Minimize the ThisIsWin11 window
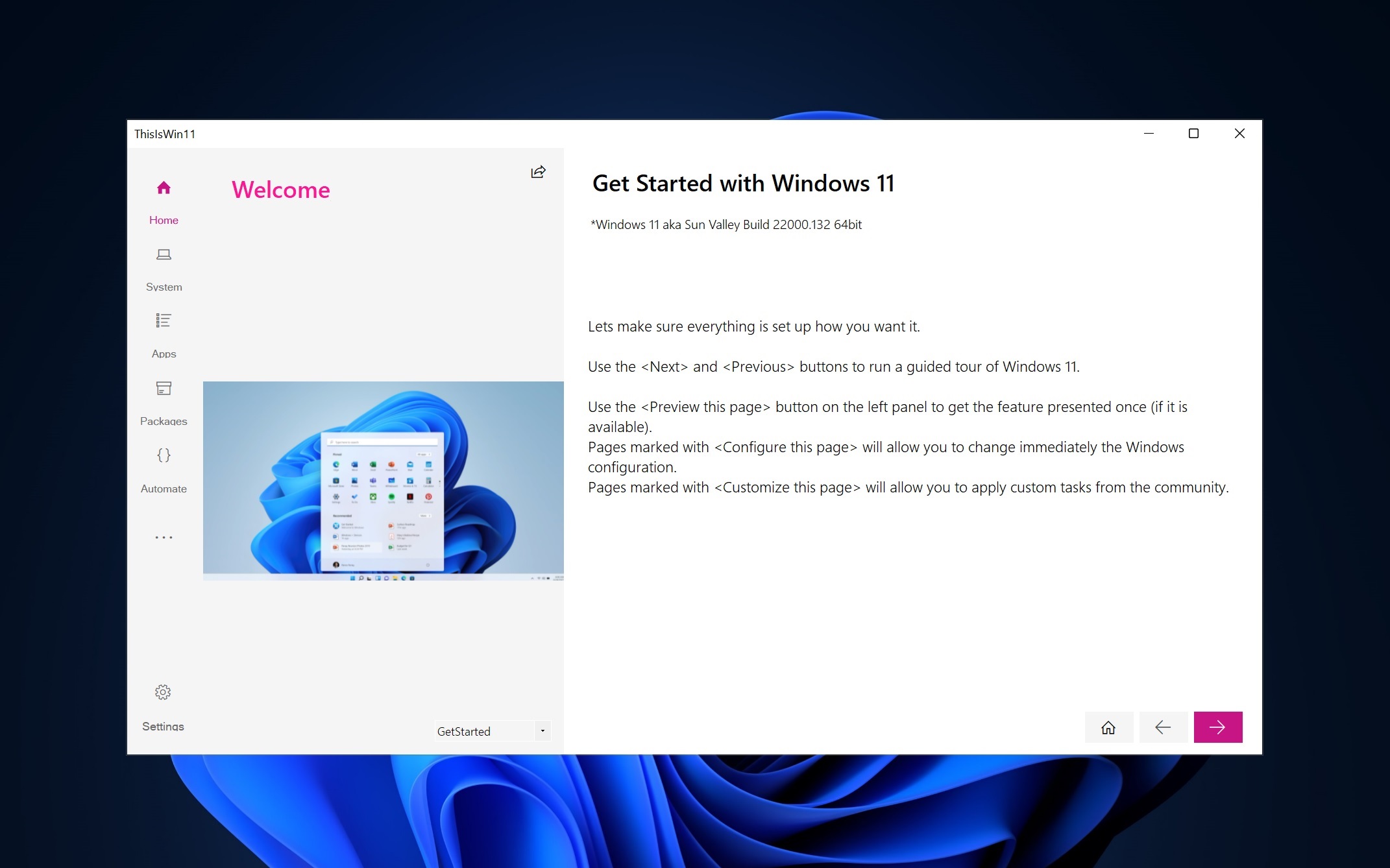This screenshot has height=868, width=1390. click(1149, 134)
